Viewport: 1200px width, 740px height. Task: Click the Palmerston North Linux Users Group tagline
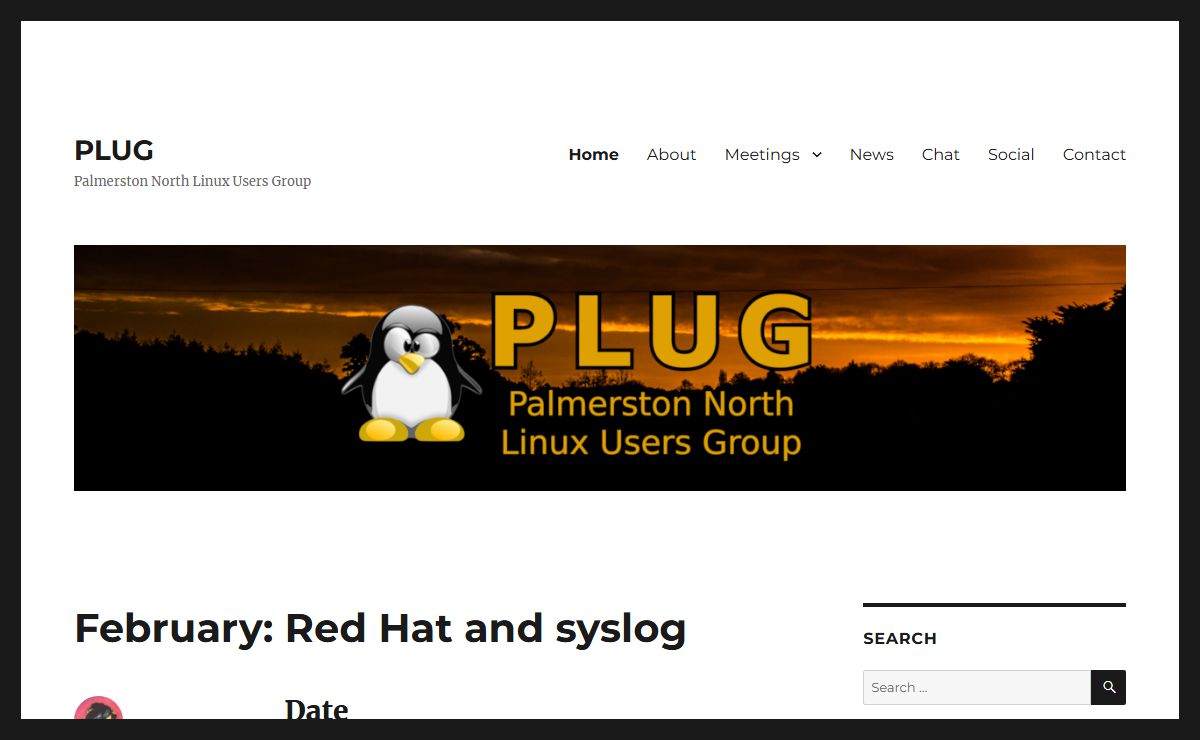192,181
